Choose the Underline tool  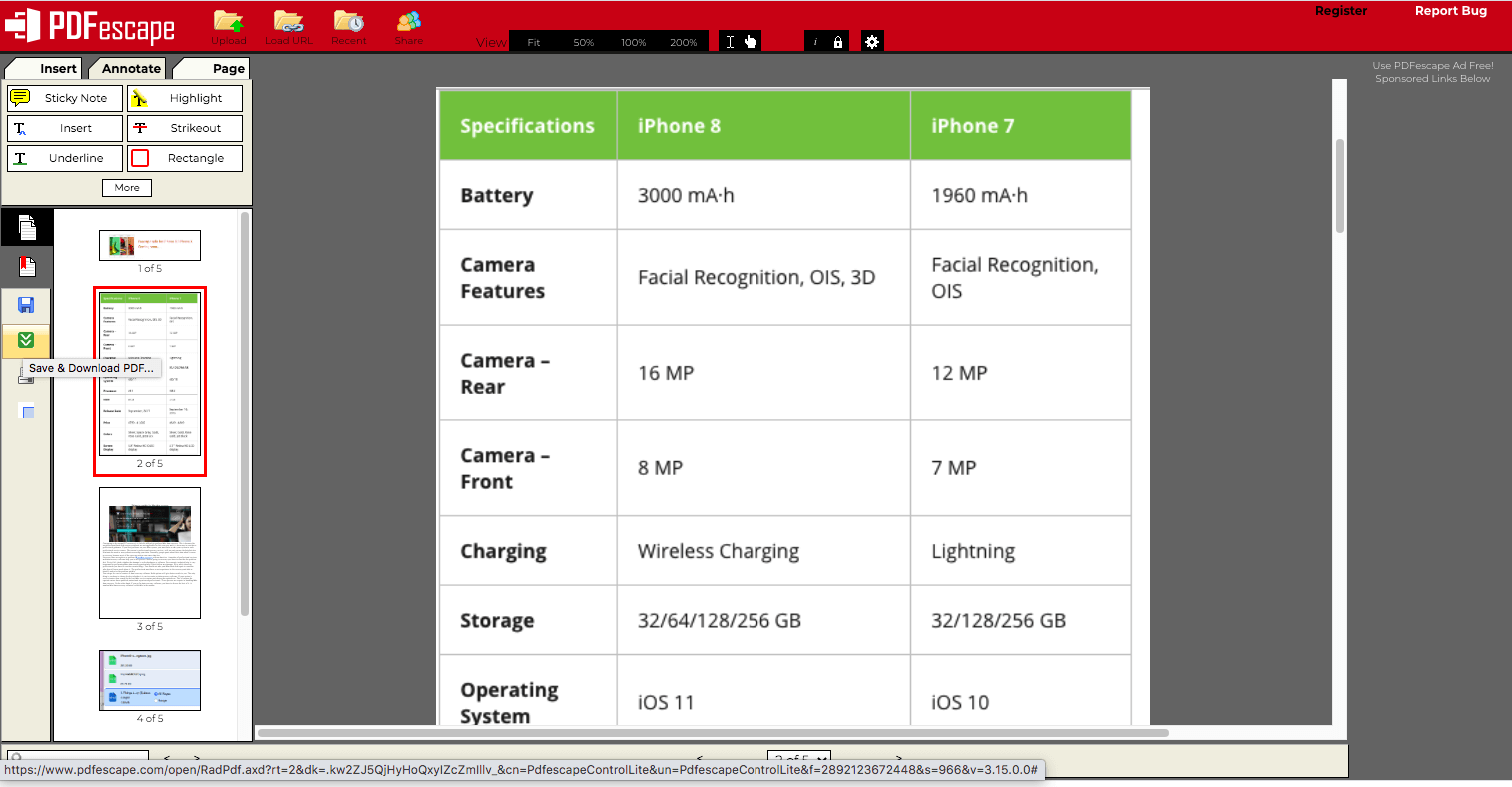(x=65, y=158)
